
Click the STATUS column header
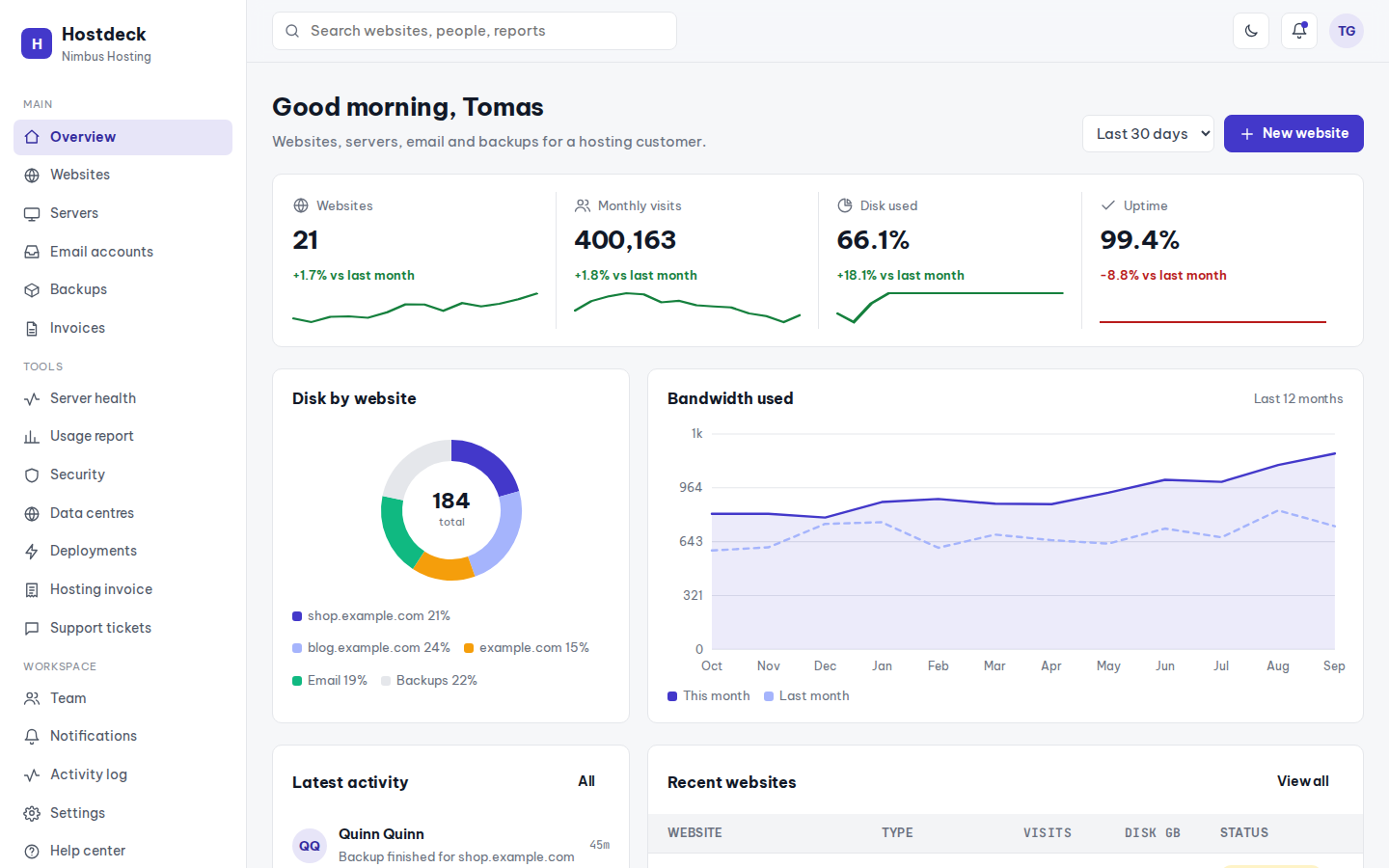[x=1244, y=832]
